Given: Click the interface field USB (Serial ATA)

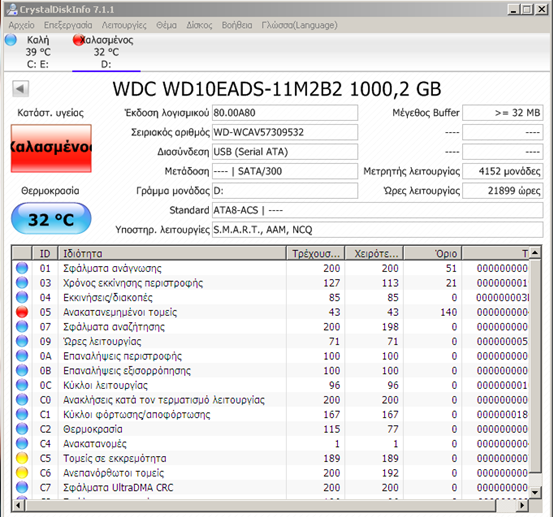Looking at the screenshot, I should click(285, 152).
